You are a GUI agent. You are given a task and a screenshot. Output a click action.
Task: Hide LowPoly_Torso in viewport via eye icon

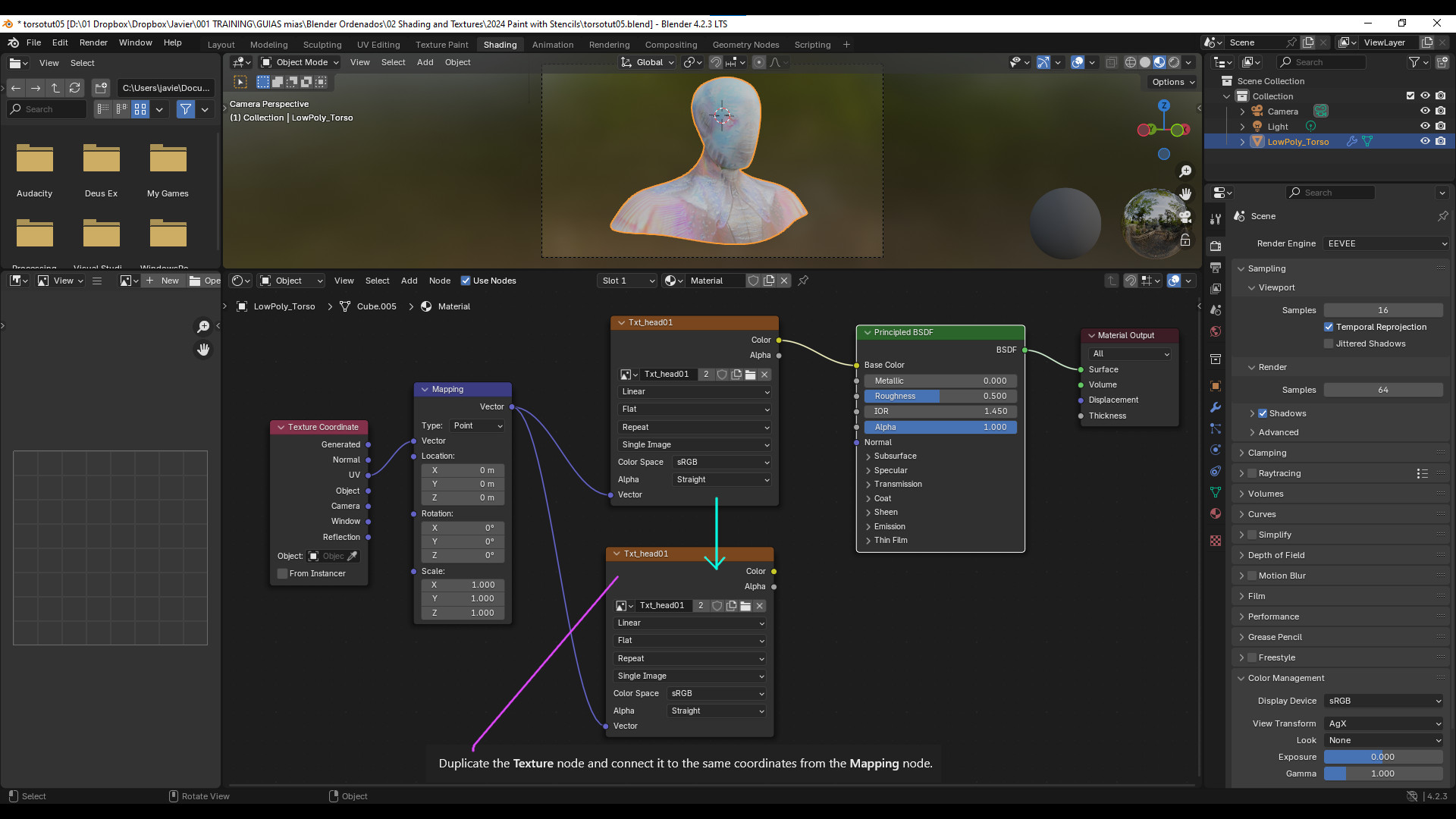[x=1425, y=141]
